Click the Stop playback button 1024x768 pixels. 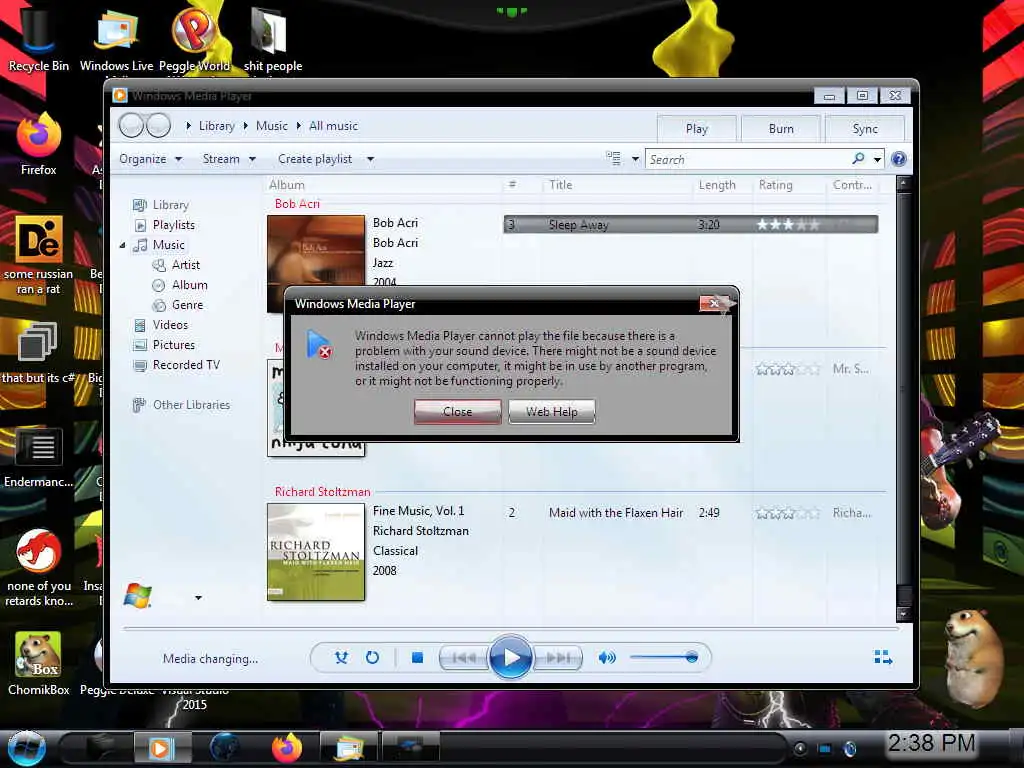[417, 658]
